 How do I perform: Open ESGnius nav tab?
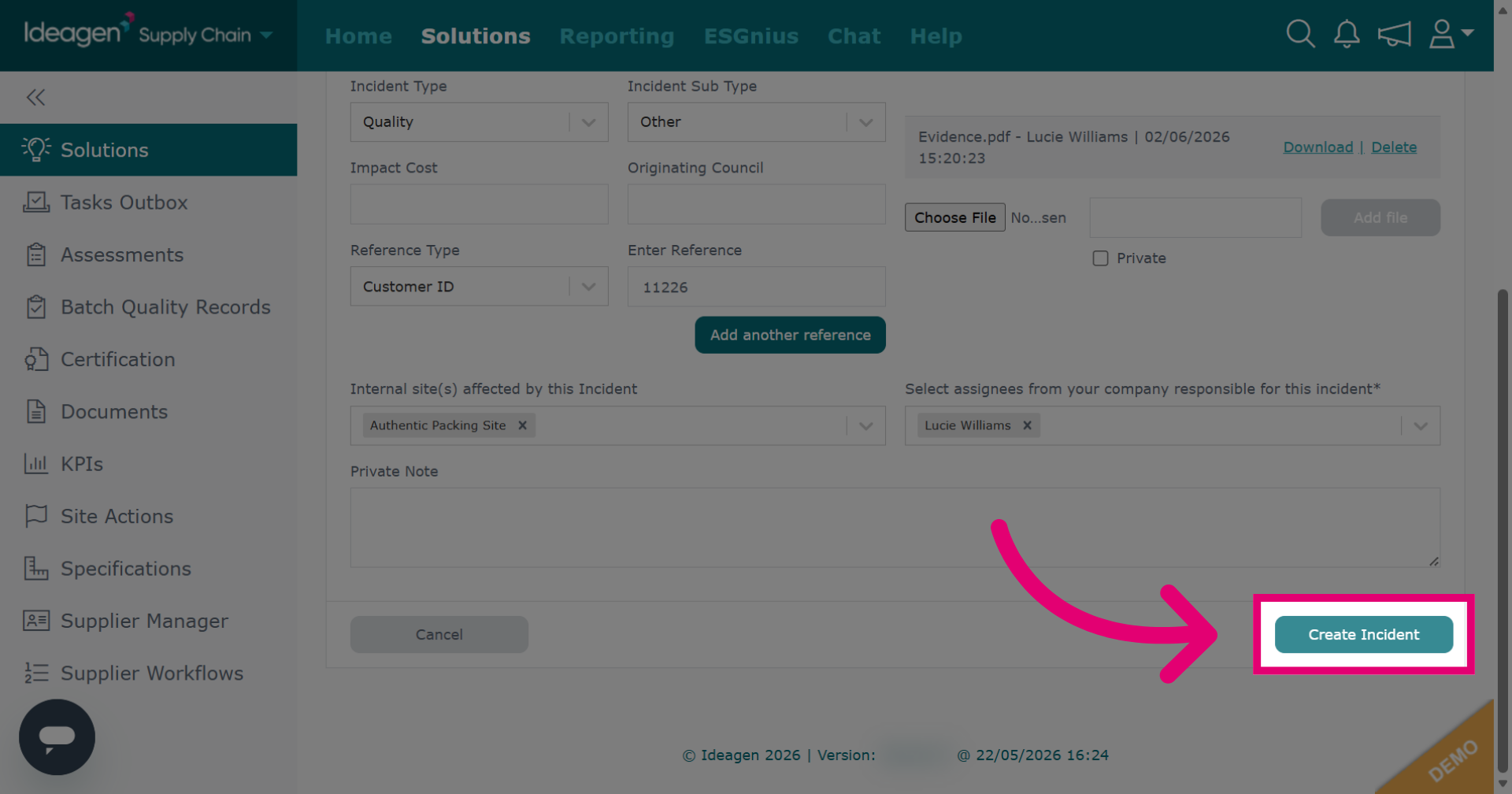pos(751,36)
